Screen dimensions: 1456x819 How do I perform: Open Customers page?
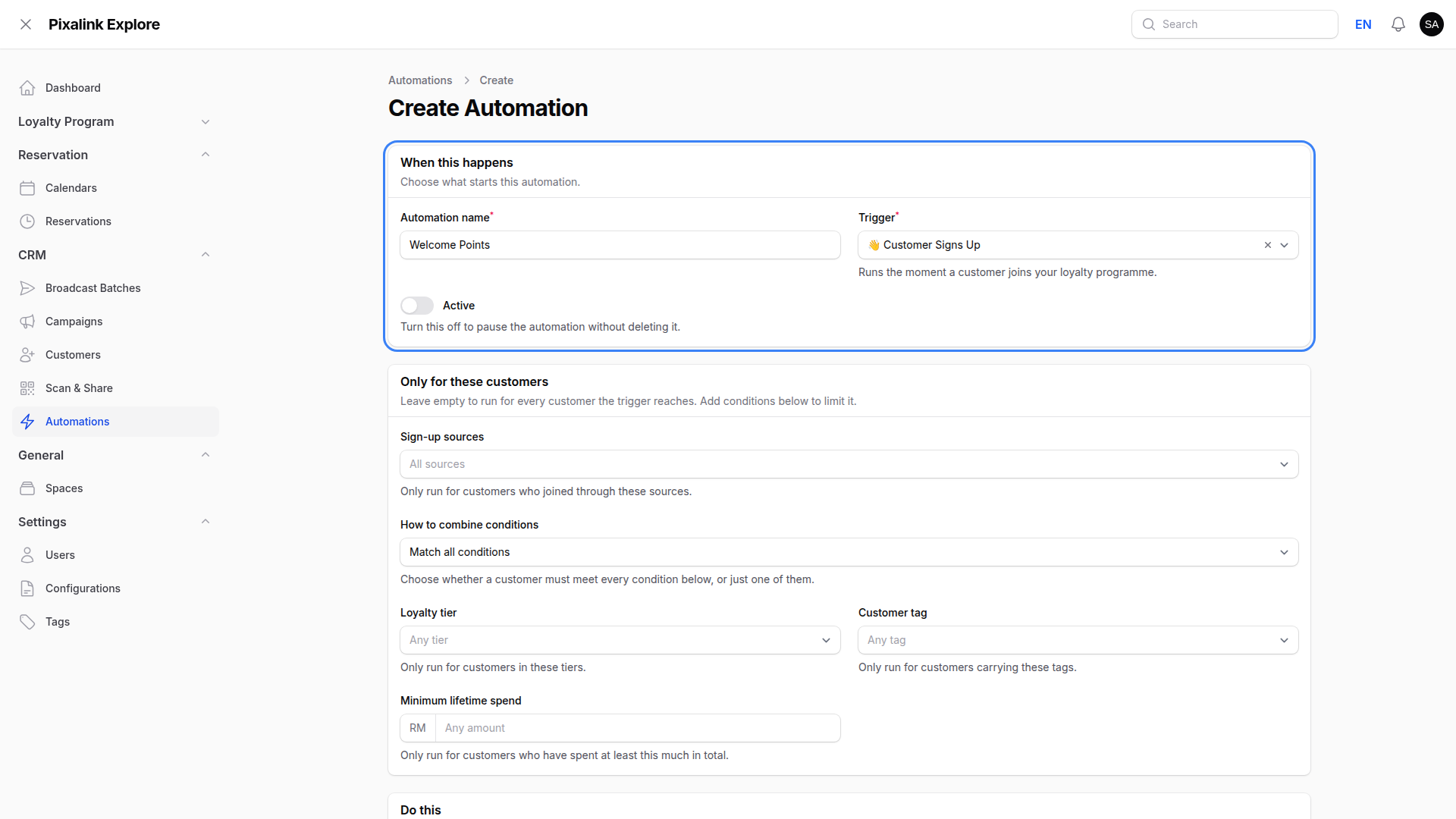[x=115, y=355]
